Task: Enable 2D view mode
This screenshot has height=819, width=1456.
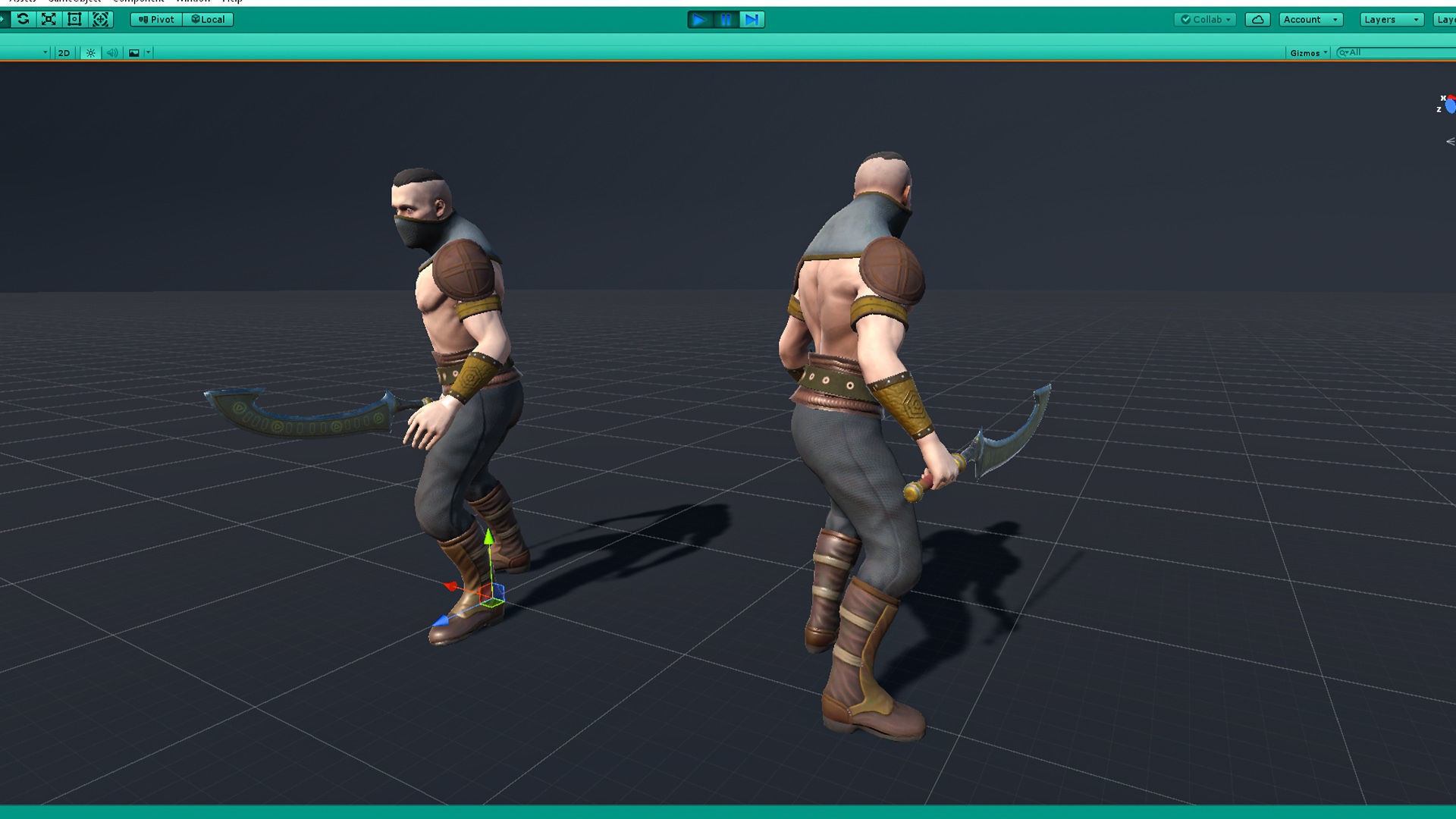Action: [64, 52]
